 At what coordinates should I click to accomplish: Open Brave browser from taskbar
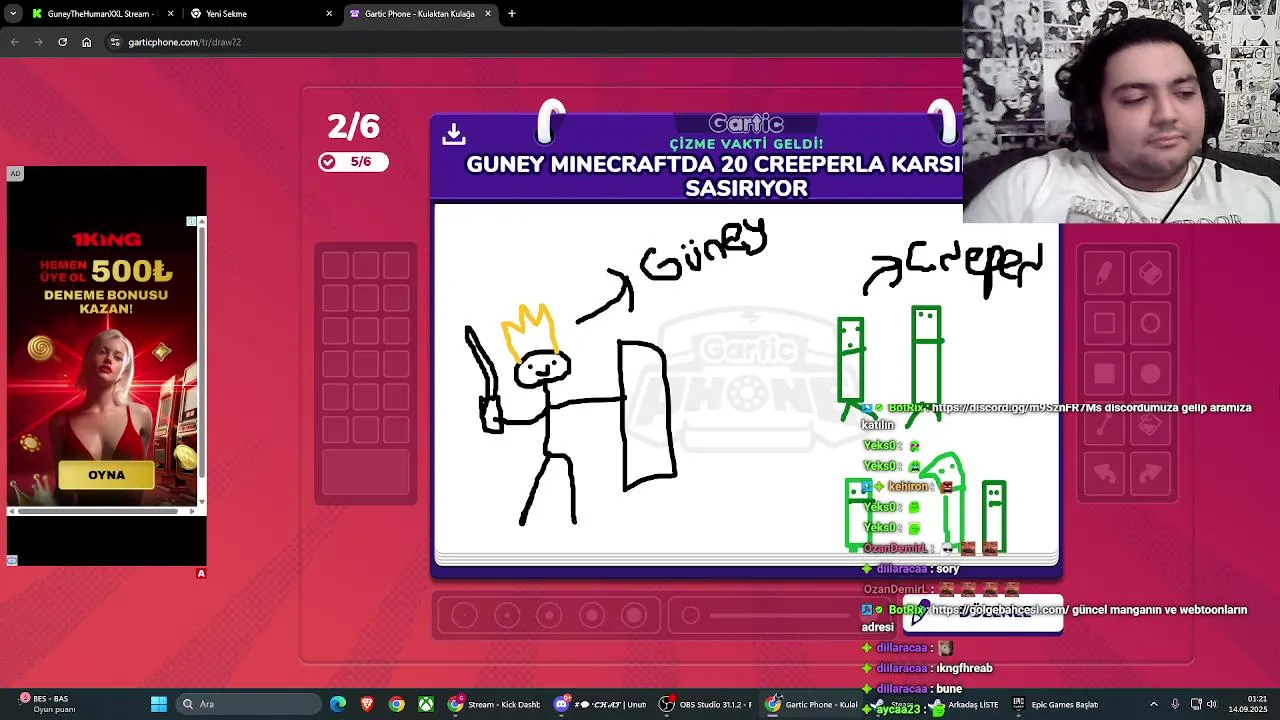click(367, 704)
